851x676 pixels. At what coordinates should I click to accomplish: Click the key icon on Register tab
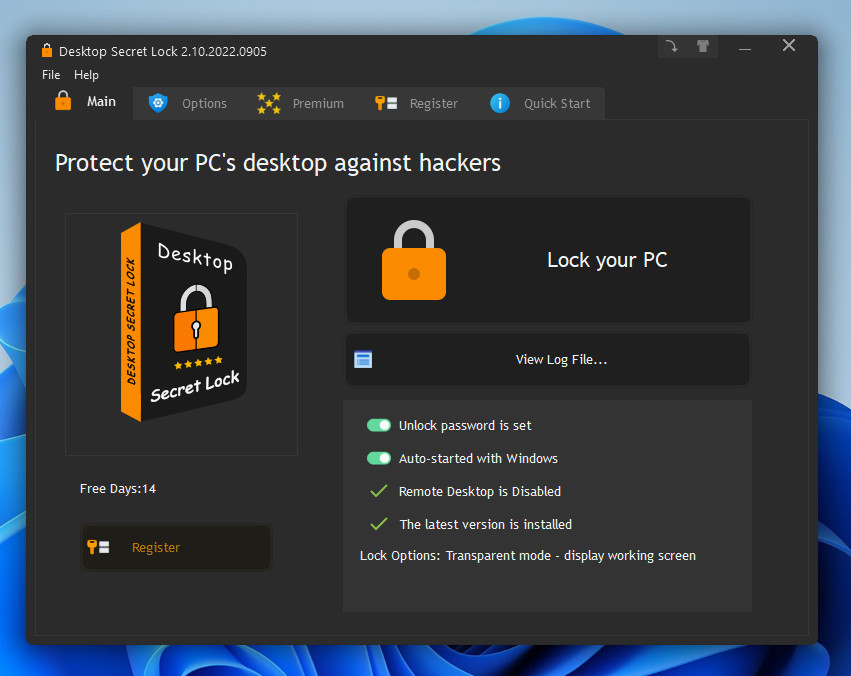click(386, 103)
